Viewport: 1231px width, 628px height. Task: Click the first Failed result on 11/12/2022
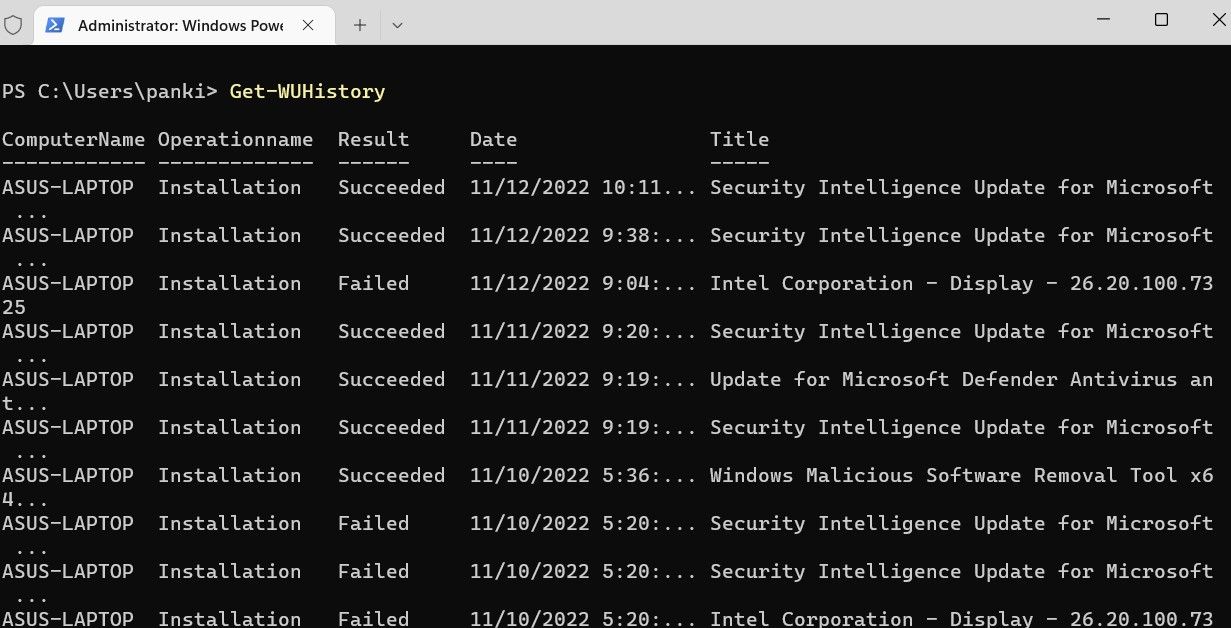(x=373, y=283)
